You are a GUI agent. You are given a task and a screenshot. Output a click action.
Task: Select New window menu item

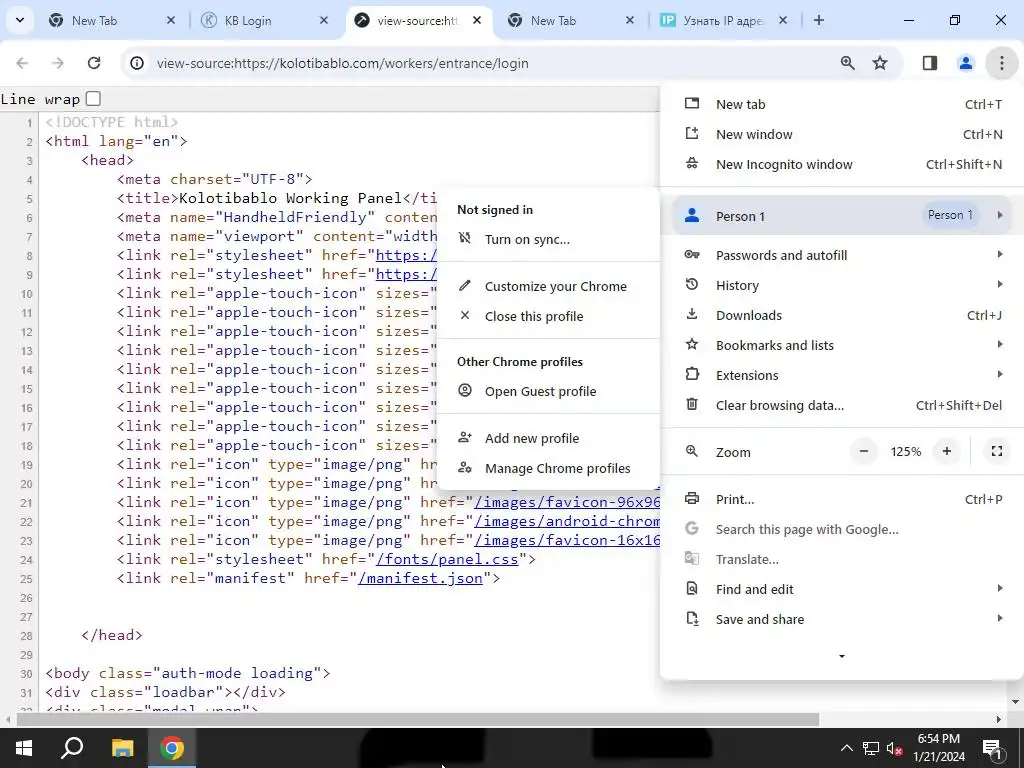(x=842, y=135)
